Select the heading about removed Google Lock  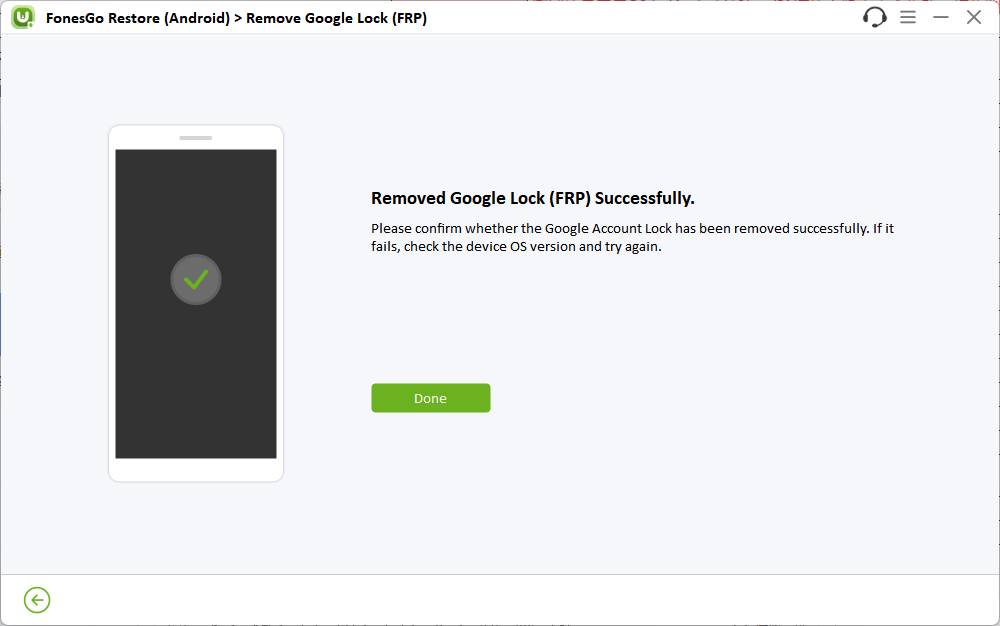(x=532, y=197)
